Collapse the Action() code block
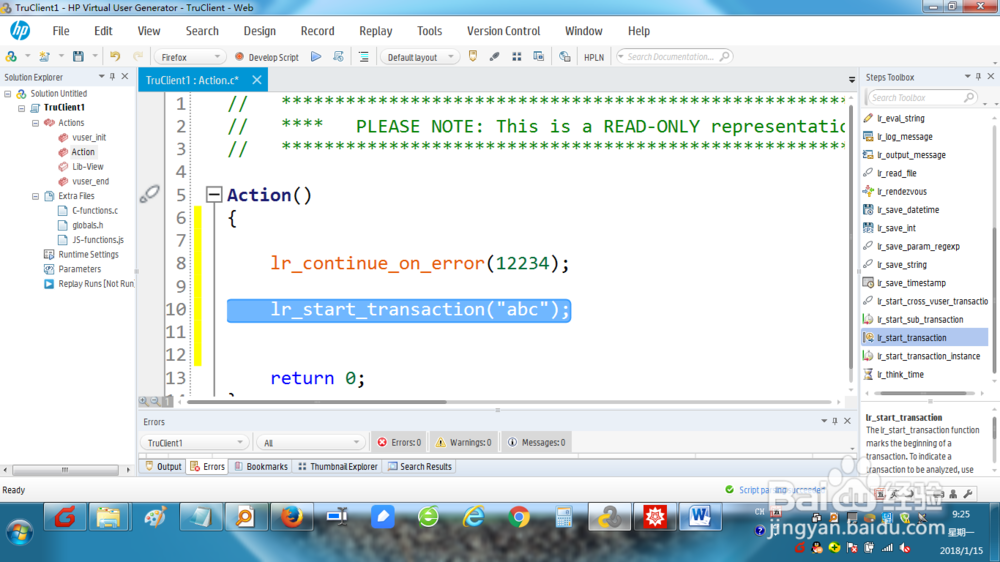Image resolution: width=1000 pixels, height=562 pixels. coord(214,195)
